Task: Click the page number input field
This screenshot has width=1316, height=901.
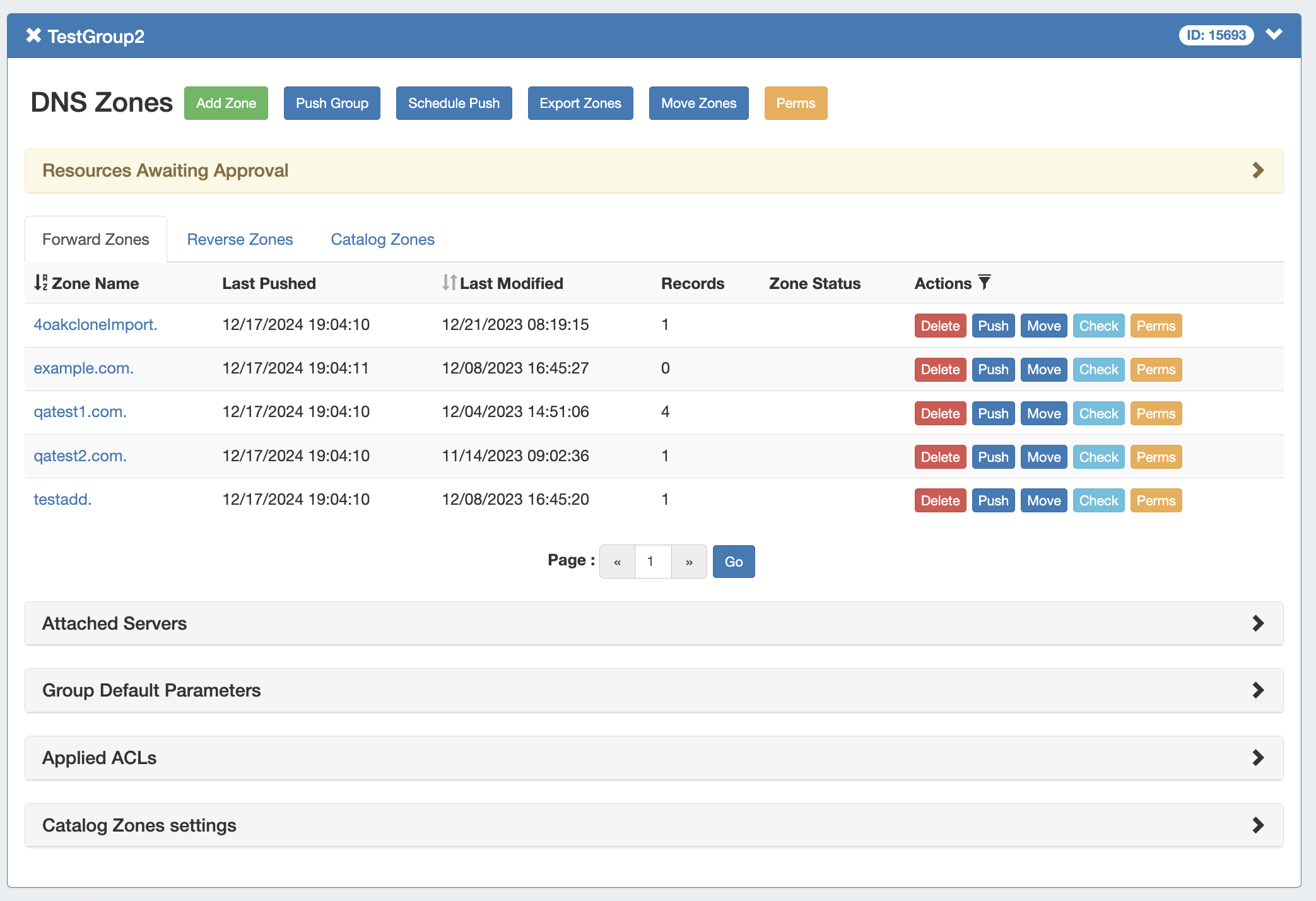Action: (x=652, y=561)
